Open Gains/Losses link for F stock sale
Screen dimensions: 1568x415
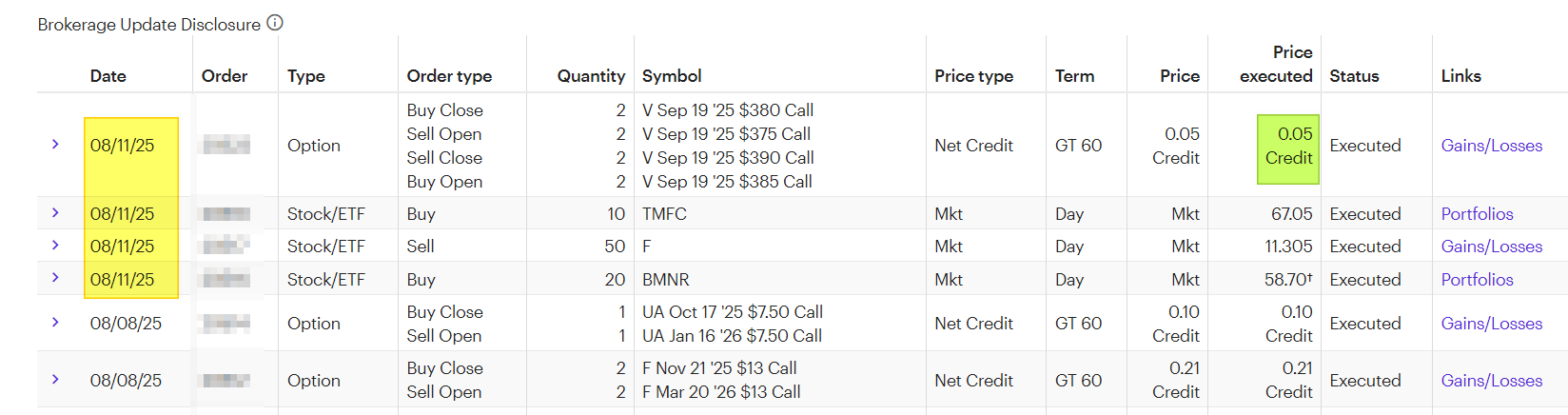pos(1491,247)
